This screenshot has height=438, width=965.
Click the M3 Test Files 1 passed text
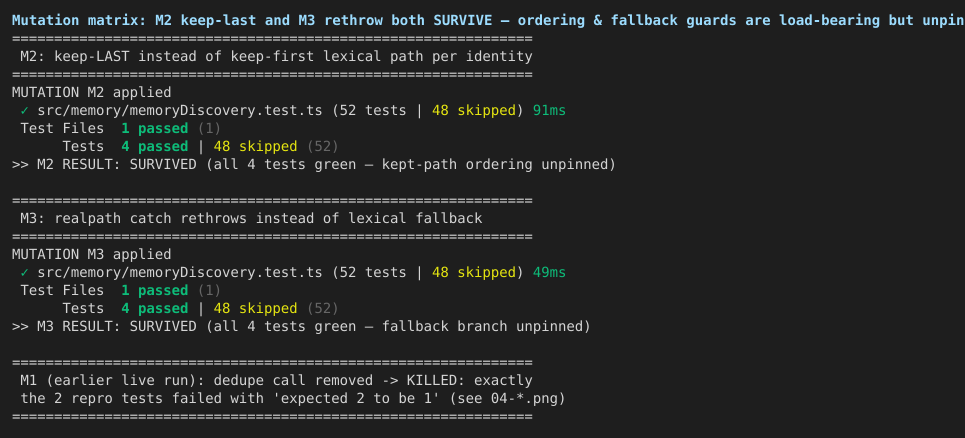click(154, 290)
